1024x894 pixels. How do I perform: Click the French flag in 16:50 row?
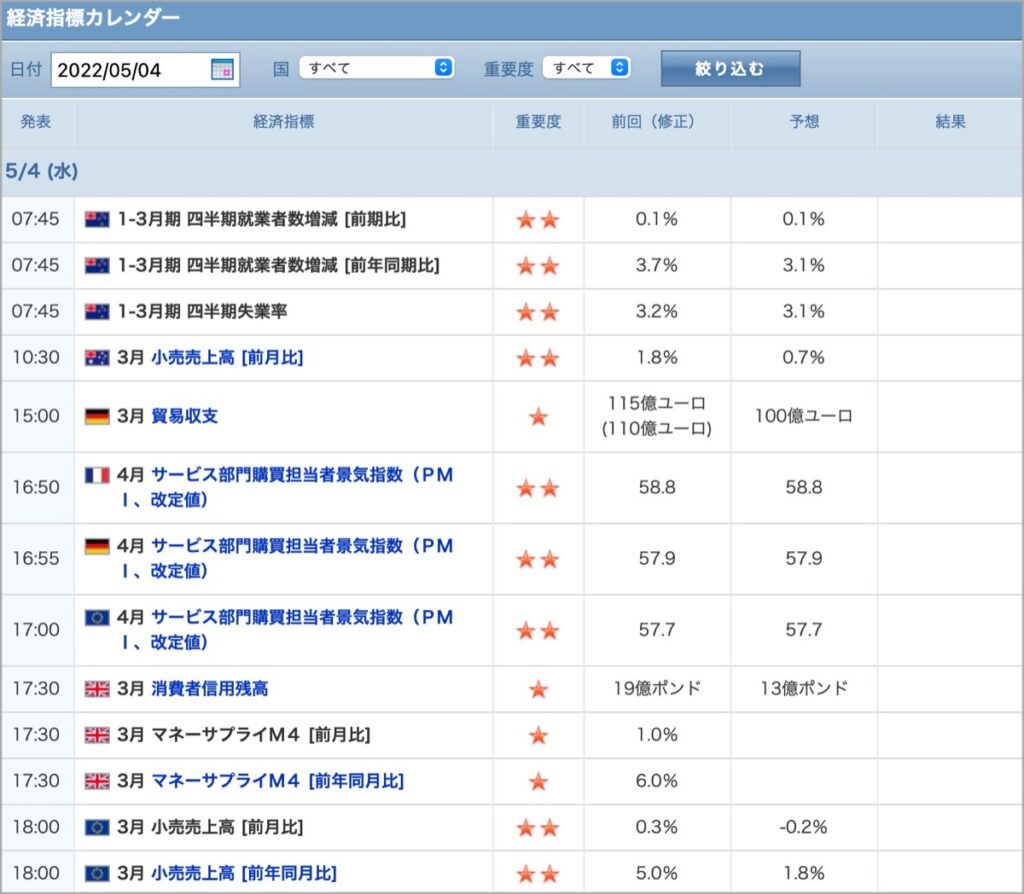point(97,475)
